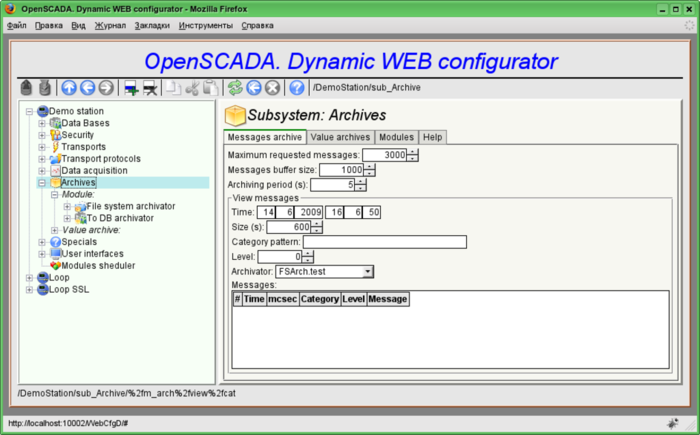Click the grey Forward arrow icon
This screenshot has width=700, height=435.
click(x=106, y=88)
